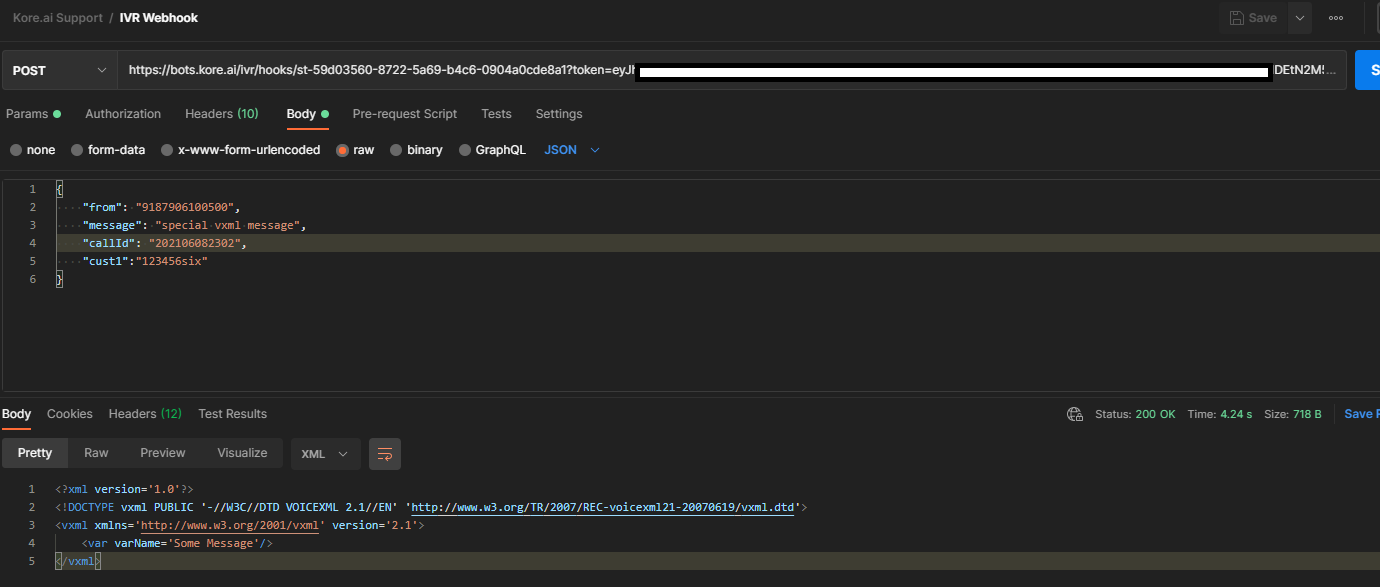Open the request Settings tab
The image size is (1380, 587).
[559, 114]
